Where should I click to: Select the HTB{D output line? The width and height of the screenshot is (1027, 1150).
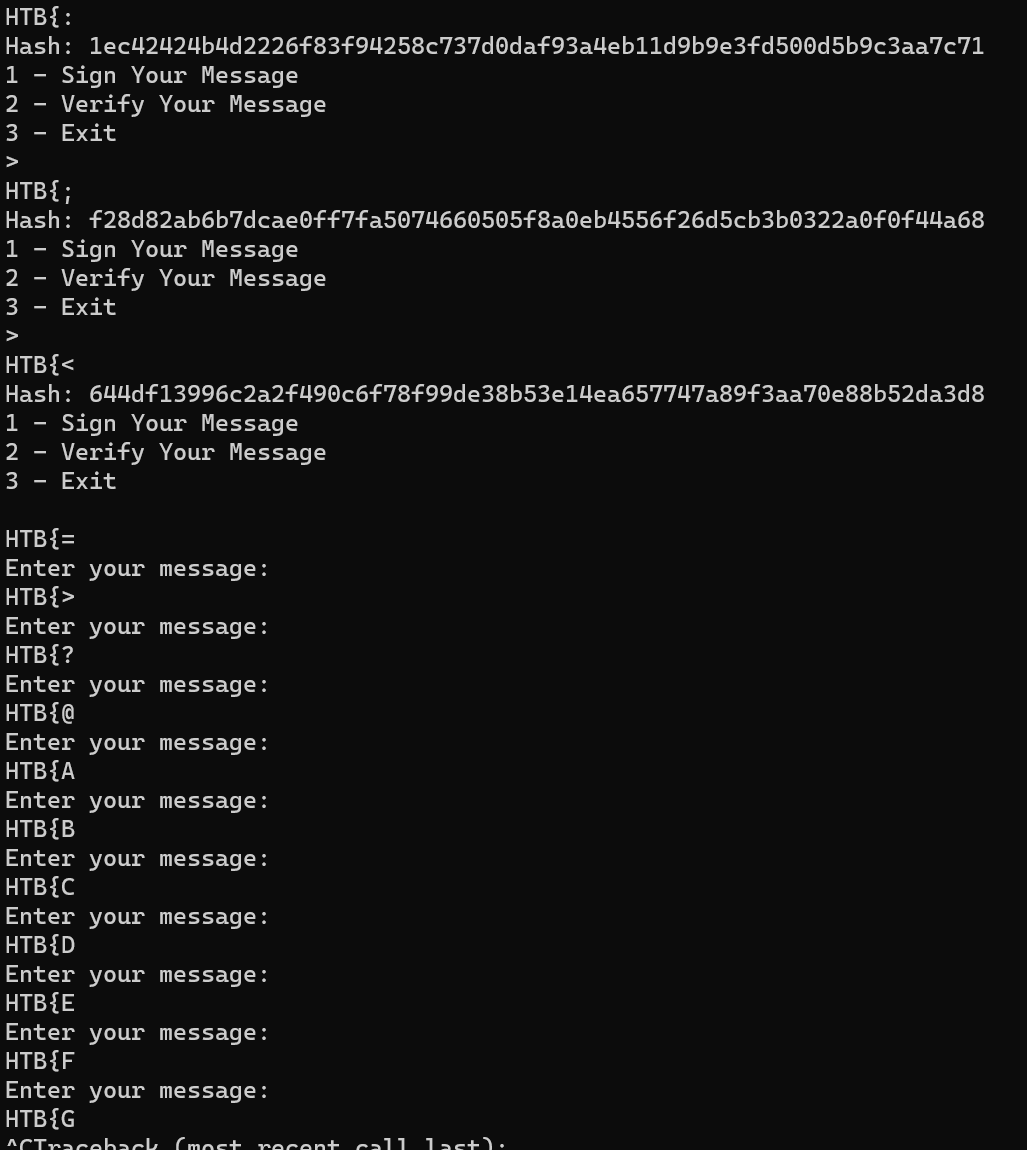40,945
